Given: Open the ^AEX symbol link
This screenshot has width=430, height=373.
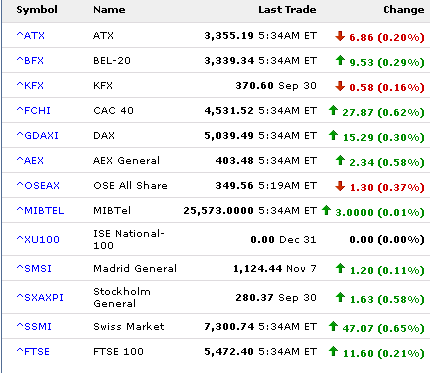Looking at the screenshot, I should pyautogui.click(x=30, y=160).
